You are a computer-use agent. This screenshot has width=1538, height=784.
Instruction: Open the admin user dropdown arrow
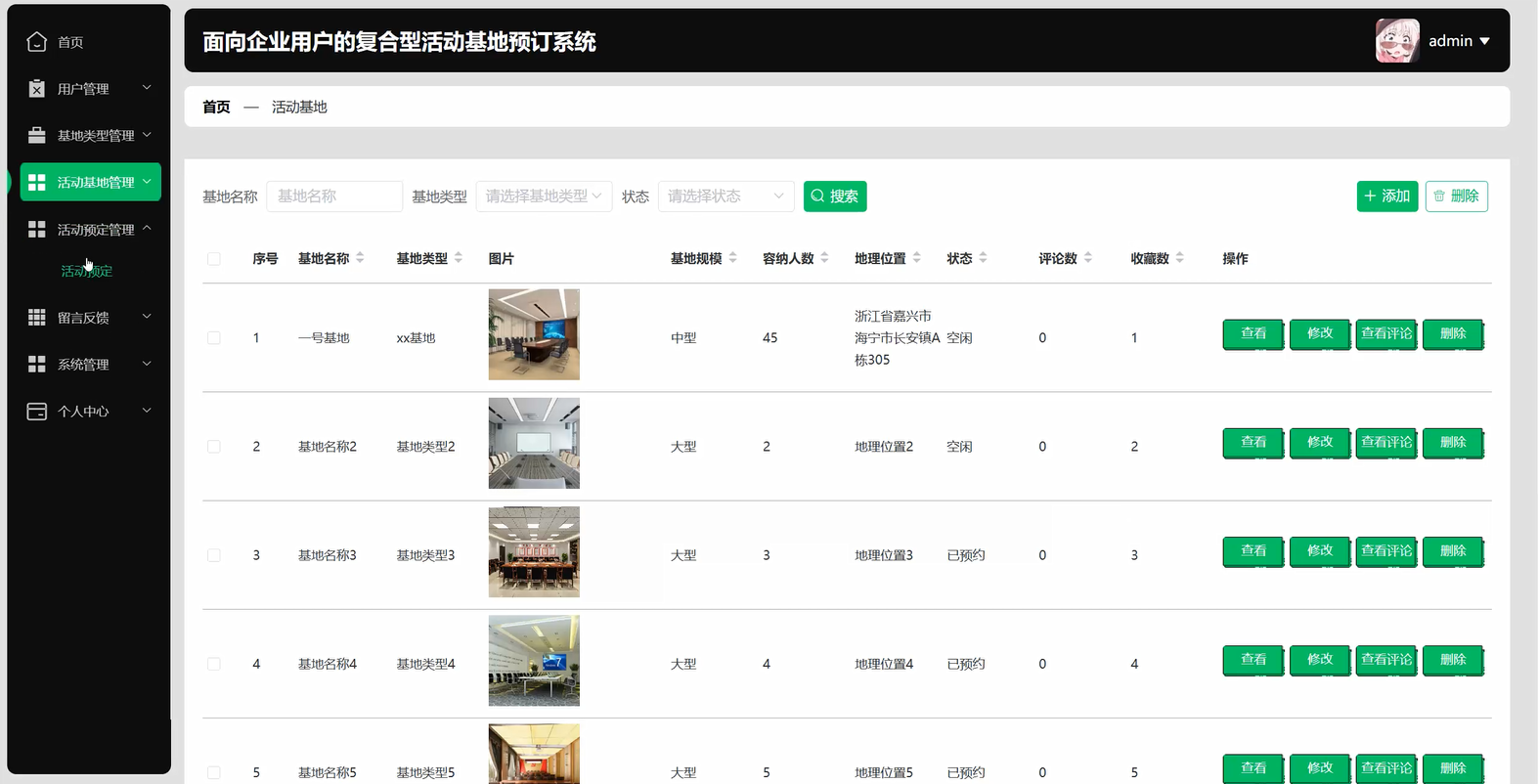click(1484, 41)
